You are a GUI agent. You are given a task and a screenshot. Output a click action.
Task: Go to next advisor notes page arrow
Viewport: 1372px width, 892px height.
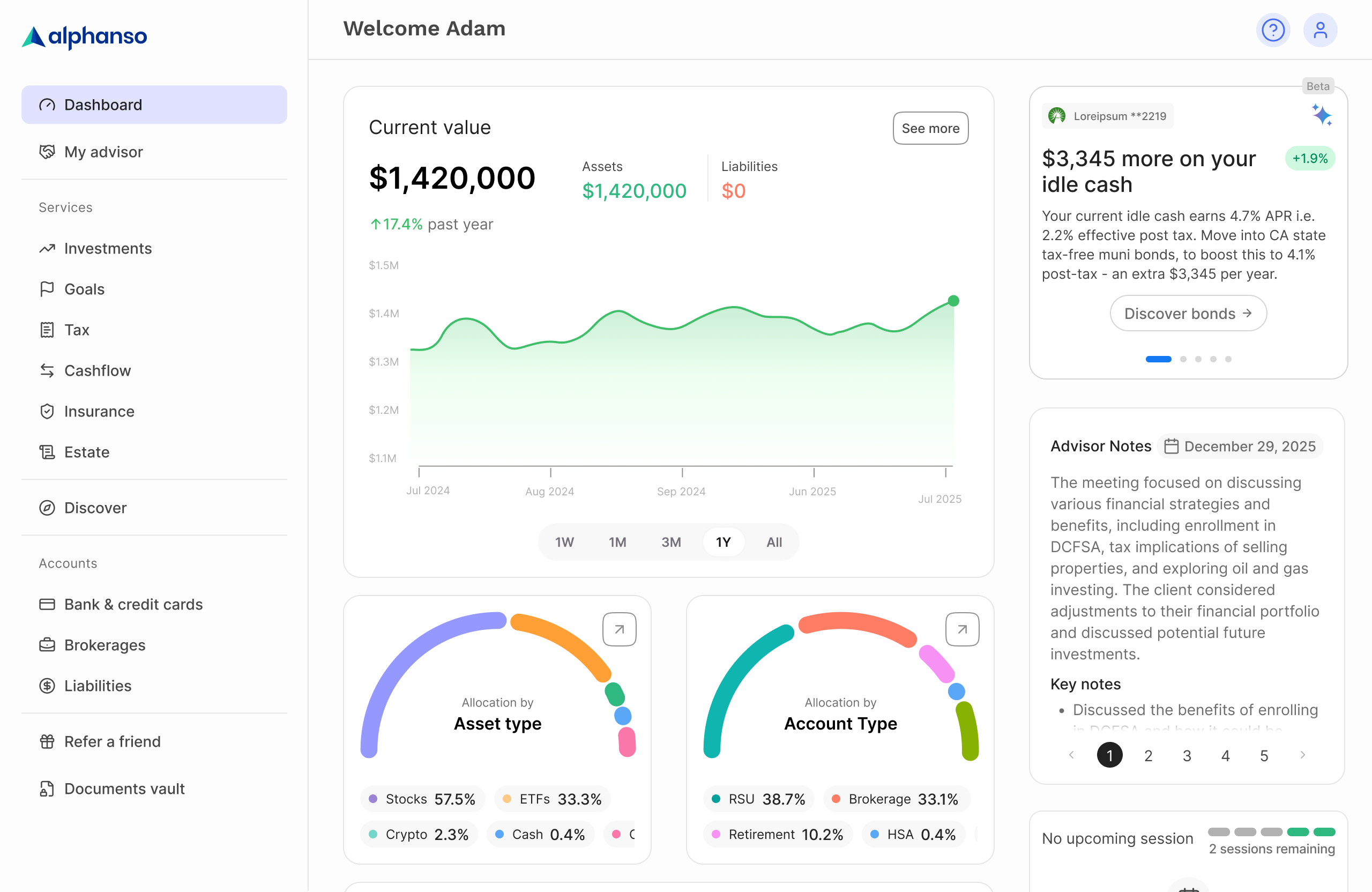tap(1302, 755)
